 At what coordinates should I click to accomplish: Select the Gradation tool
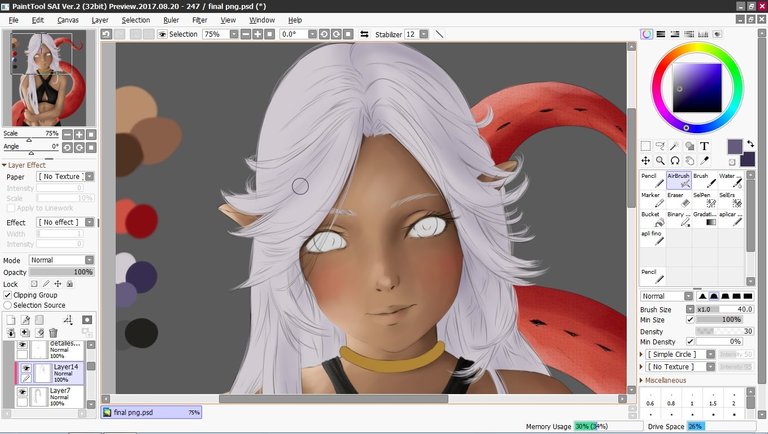pyautogui.click(x=704, y=219)
